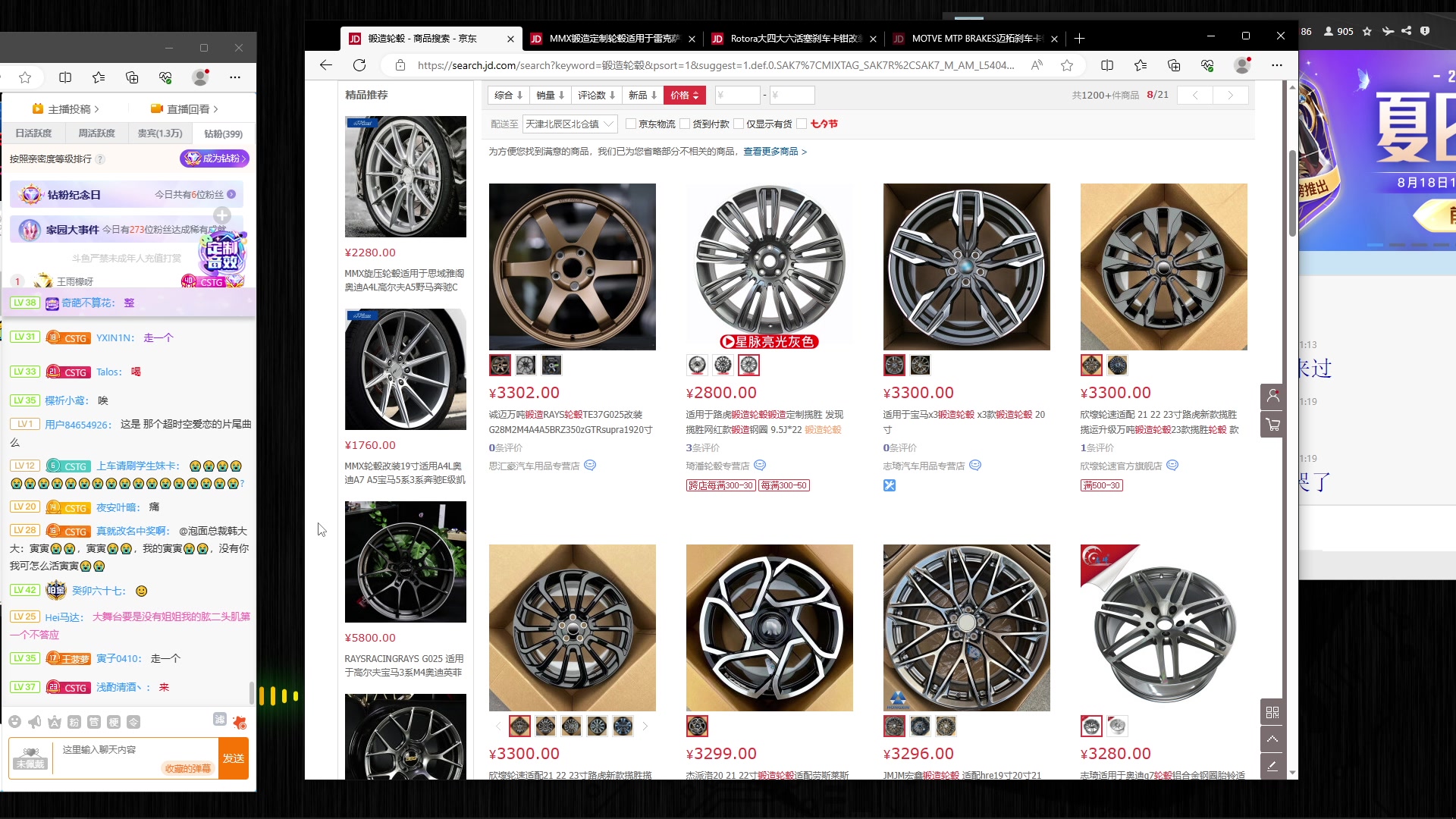1456x819 pixels.
Task: Check the 京东物流 filter
Action: pos(631,124)
